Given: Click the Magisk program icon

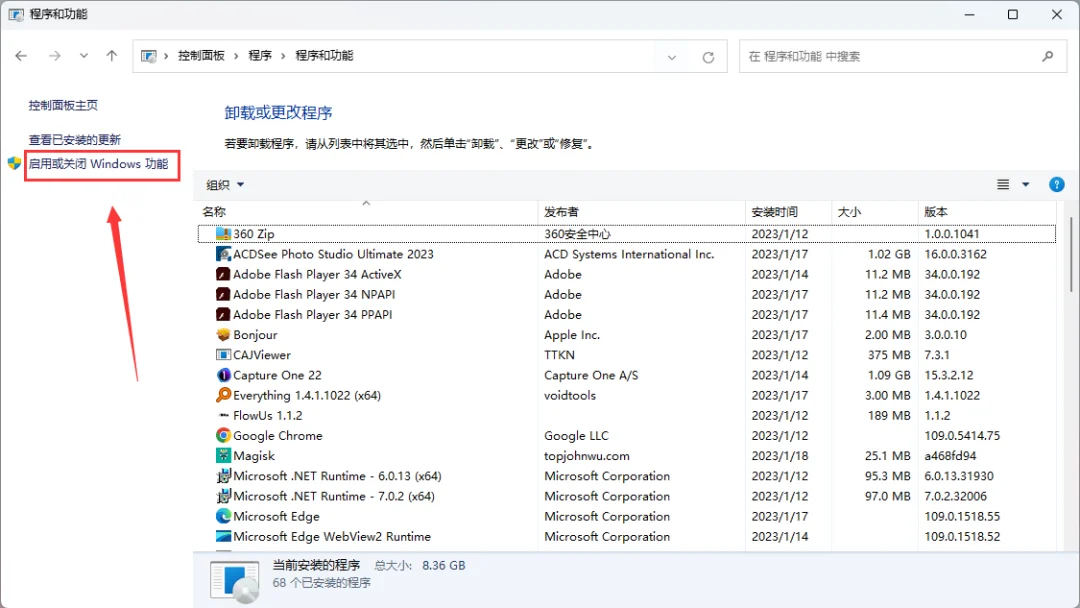Looking at the screenshot, I should [223, 456].
